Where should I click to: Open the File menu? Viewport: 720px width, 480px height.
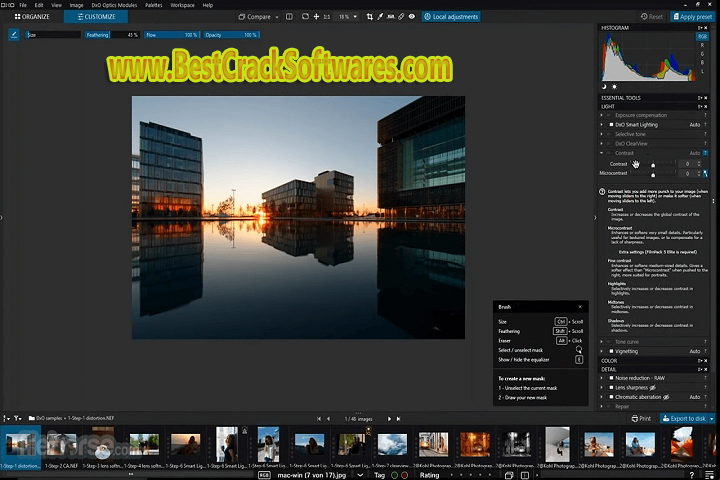point(23,5)
